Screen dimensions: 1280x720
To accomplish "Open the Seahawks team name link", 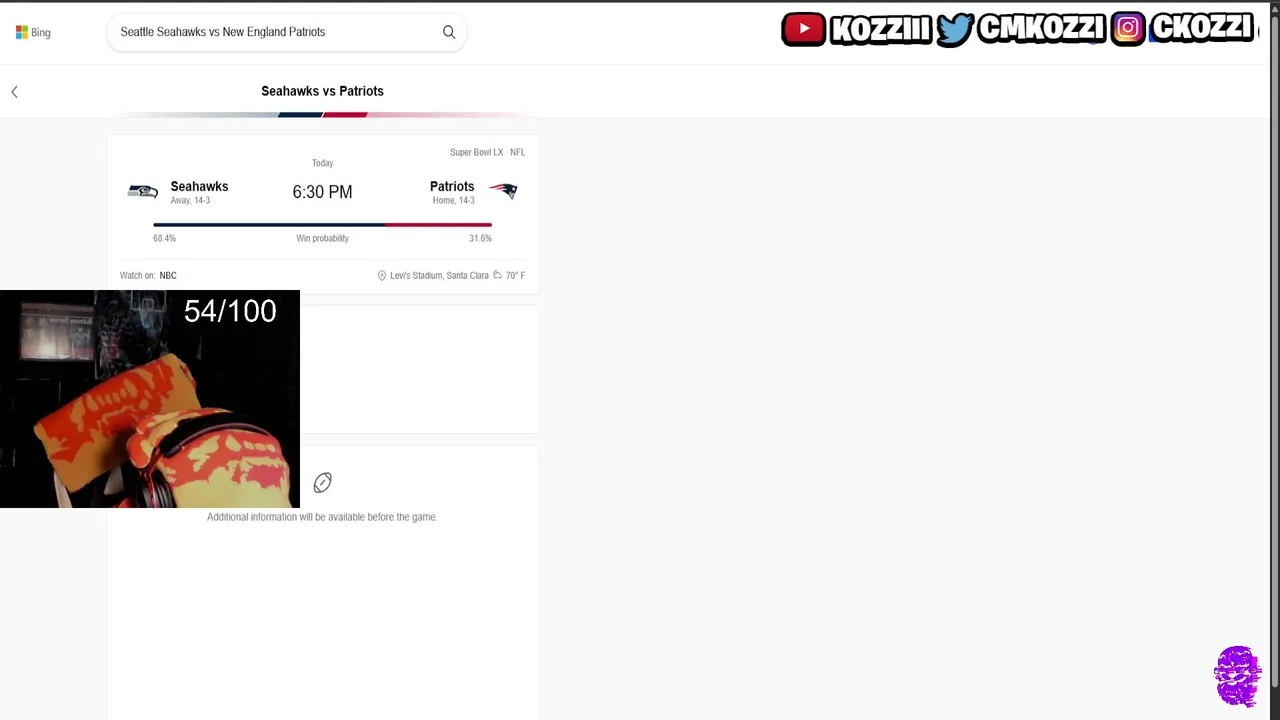I will pos(199,186).
